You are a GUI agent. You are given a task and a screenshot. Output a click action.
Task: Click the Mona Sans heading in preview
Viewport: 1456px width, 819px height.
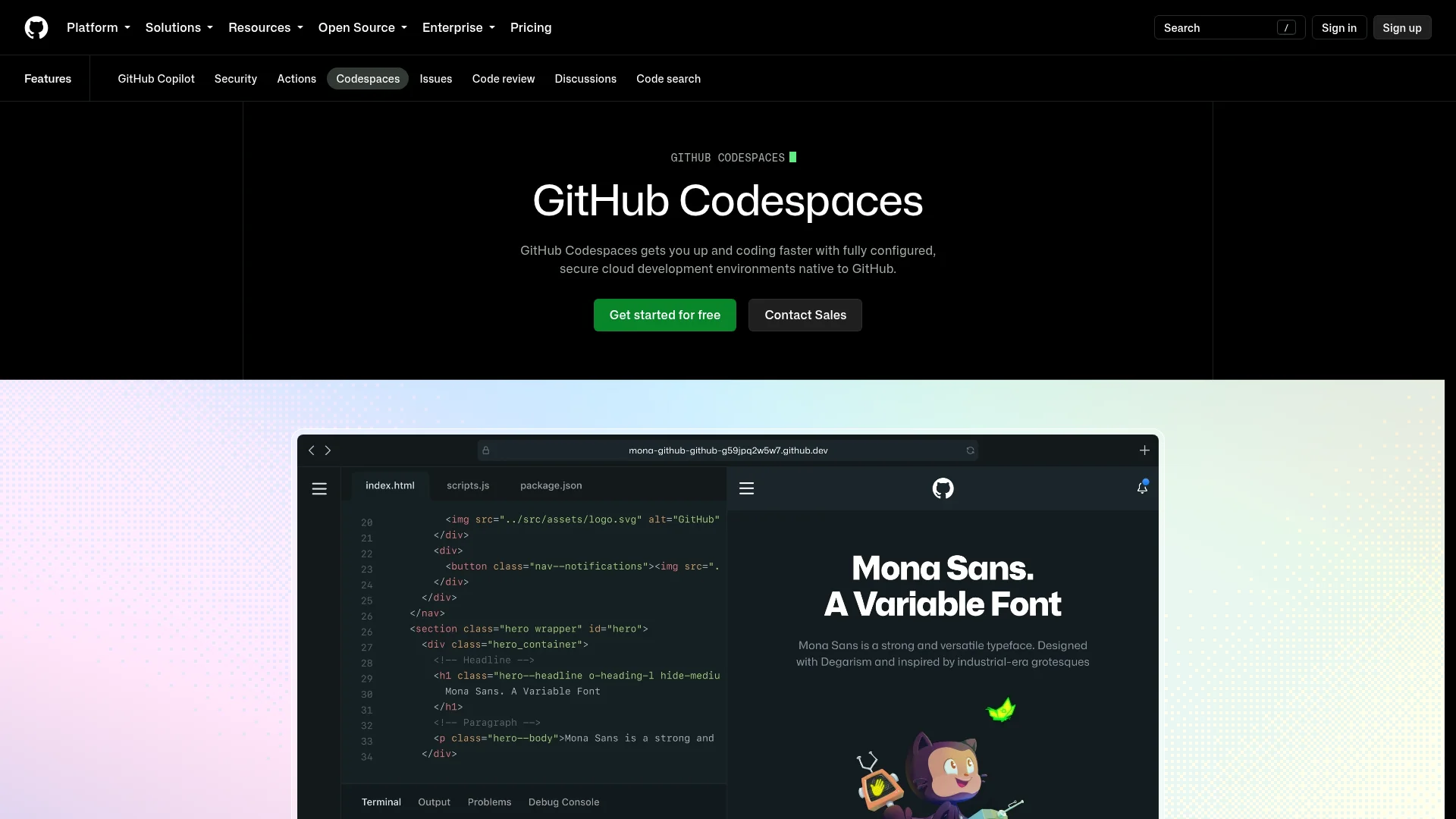pos(943,585)
